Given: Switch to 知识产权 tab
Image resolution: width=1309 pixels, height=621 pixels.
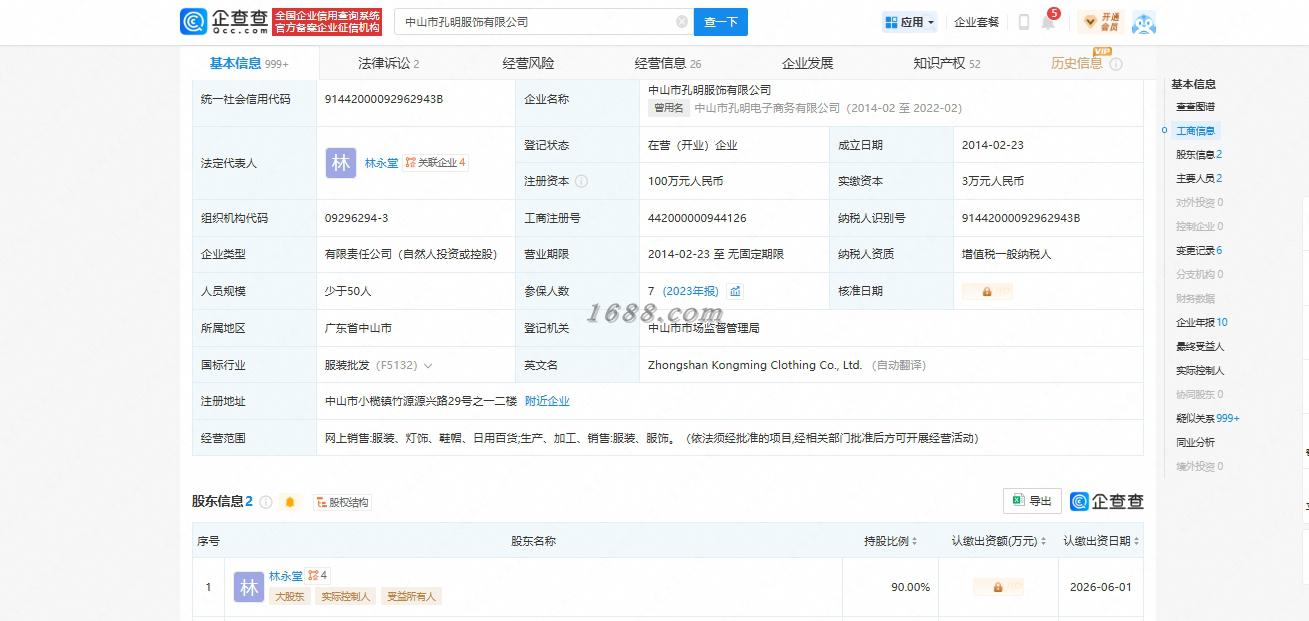Looking at the screenshot, I should click(x=946, y=63).
